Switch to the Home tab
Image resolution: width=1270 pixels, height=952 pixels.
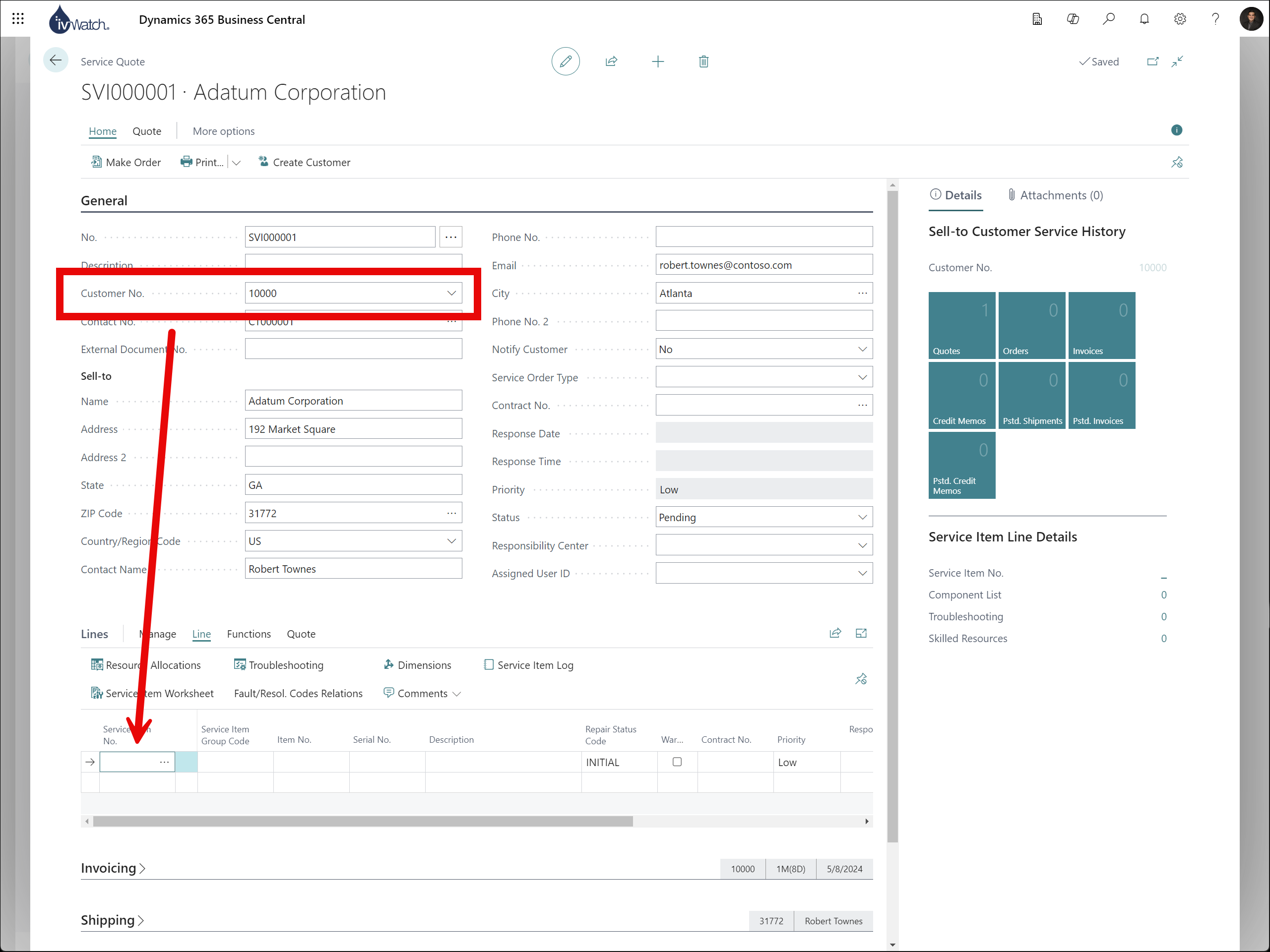pos(103,131)
